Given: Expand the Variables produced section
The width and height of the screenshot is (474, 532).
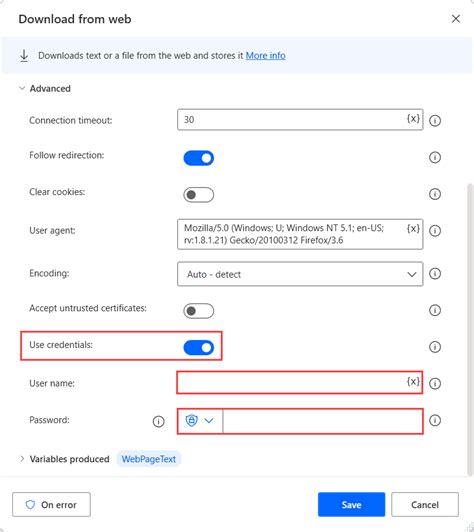Looking at the screenshot, I should click(64, 459).
